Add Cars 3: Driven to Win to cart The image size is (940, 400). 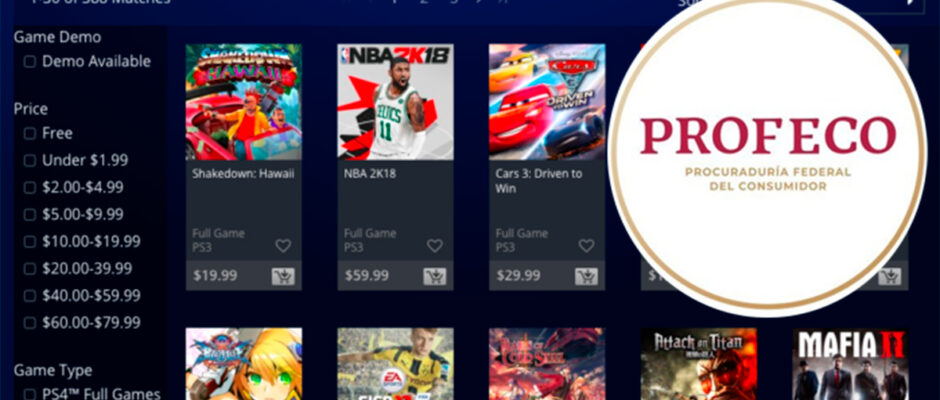(x=586, y=276)
